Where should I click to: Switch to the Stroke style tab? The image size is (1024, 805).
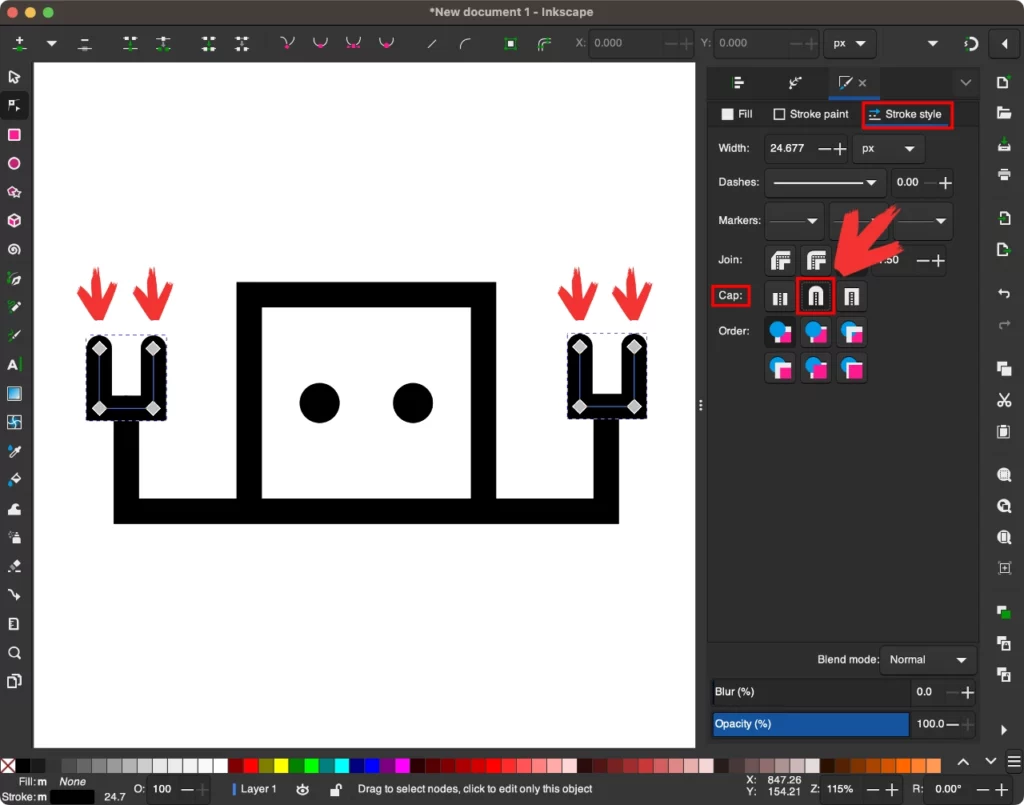coord(906,114)
